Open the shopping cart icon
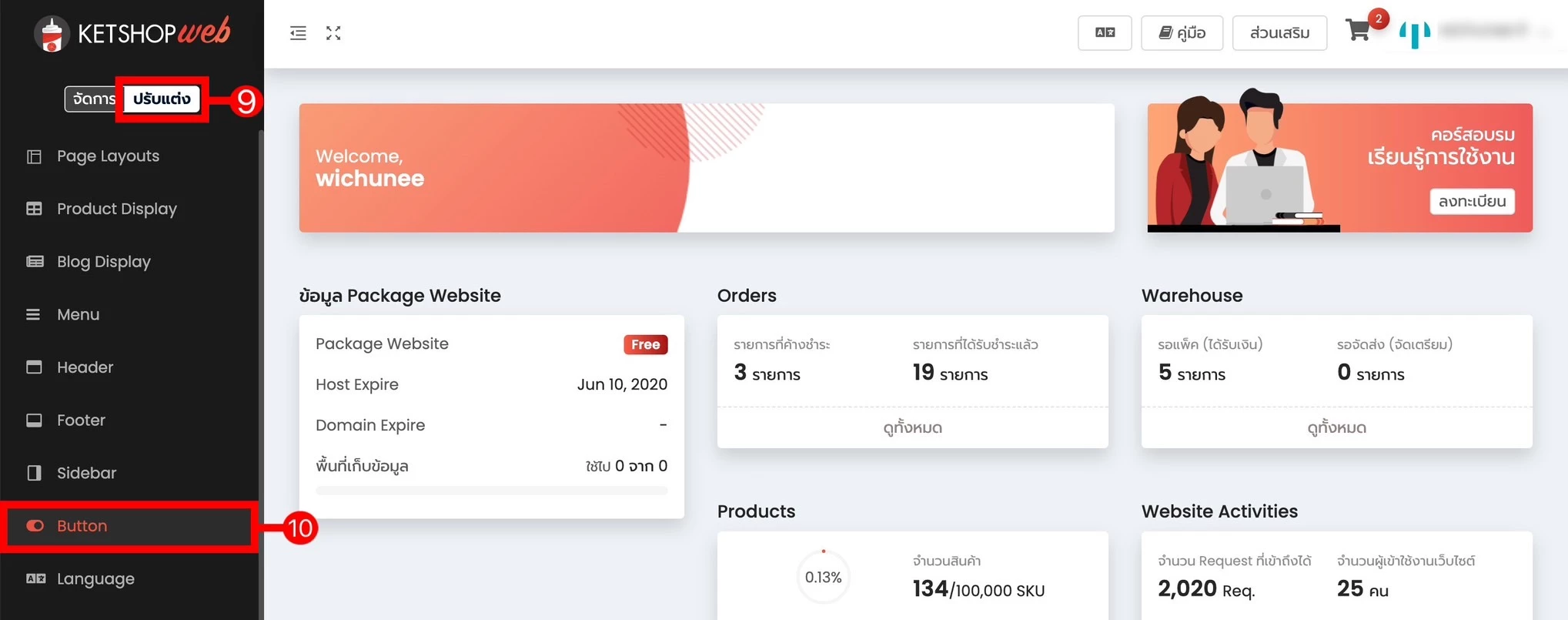 click(1358, 31)
